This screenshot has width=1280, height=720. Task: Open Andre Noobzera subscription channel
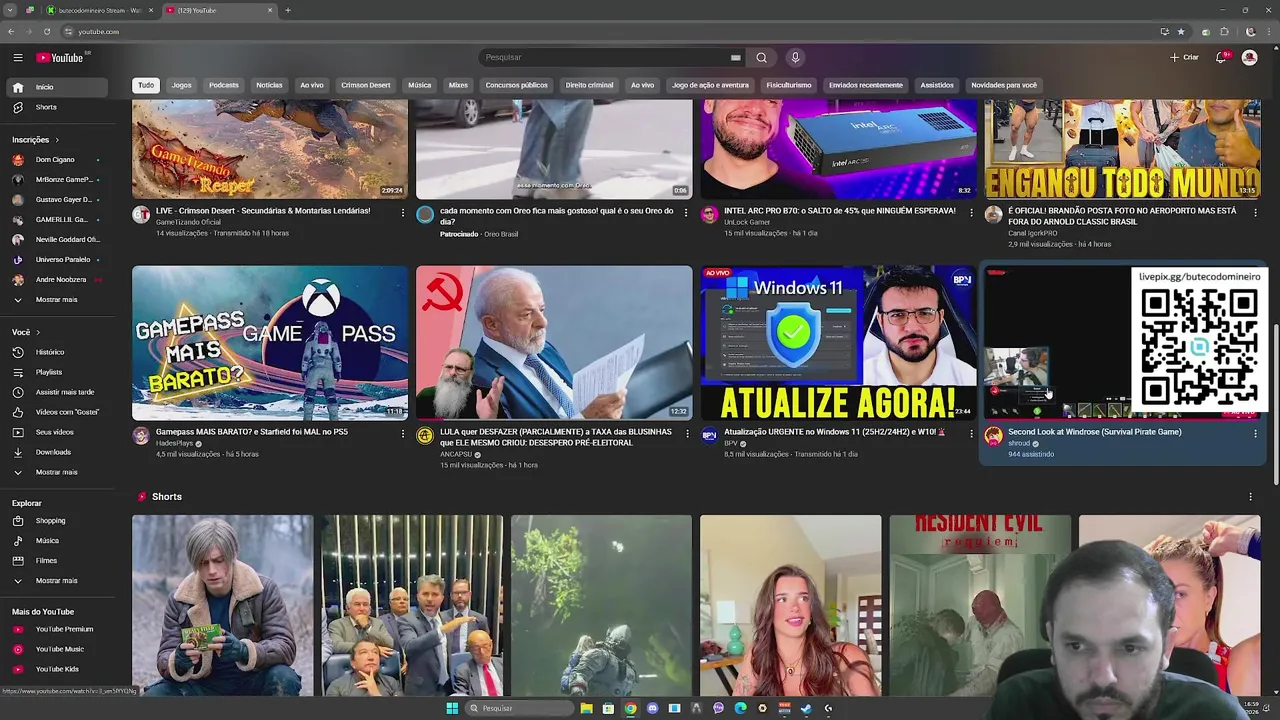(x=58, y=280)
